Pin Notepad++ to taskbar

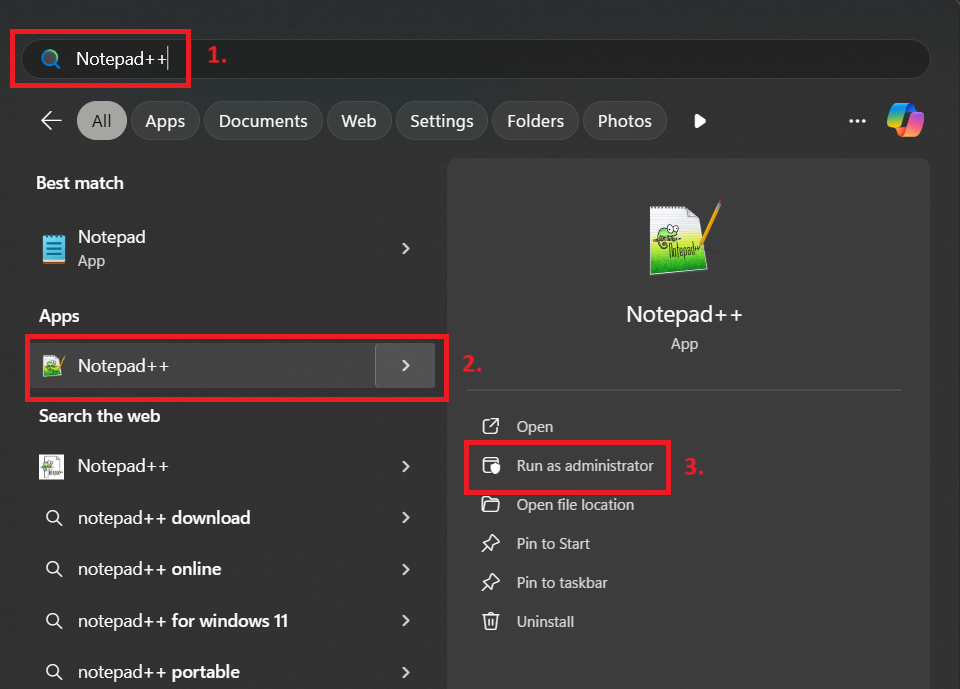pos(561,583)
